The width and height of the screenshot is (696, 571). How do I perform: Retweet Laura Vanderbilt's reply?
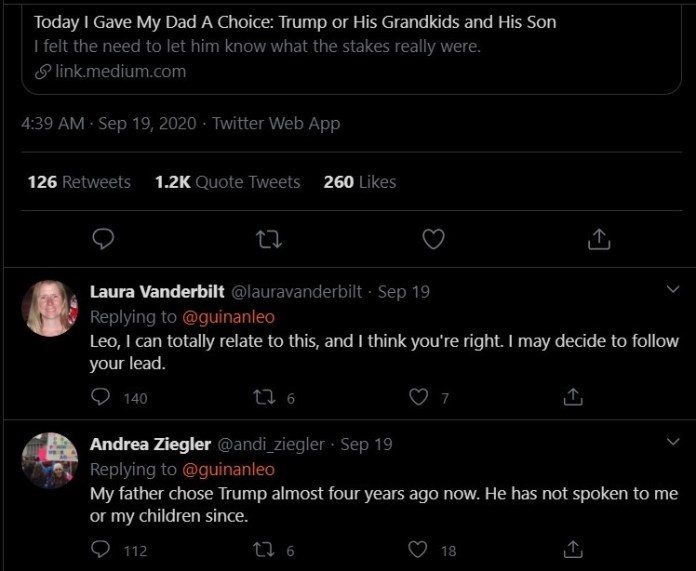click(x=263, y=397)
